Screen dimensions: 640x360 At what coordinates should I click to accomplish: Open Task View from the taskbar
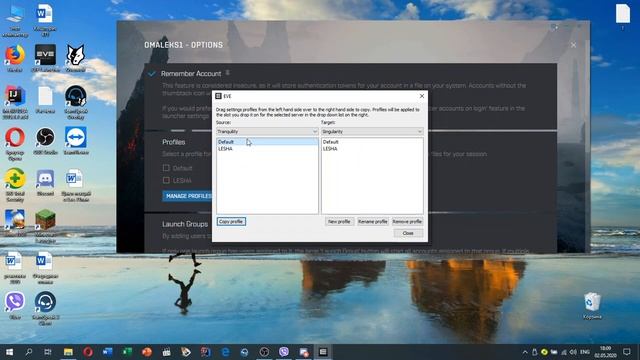[48, 352]
